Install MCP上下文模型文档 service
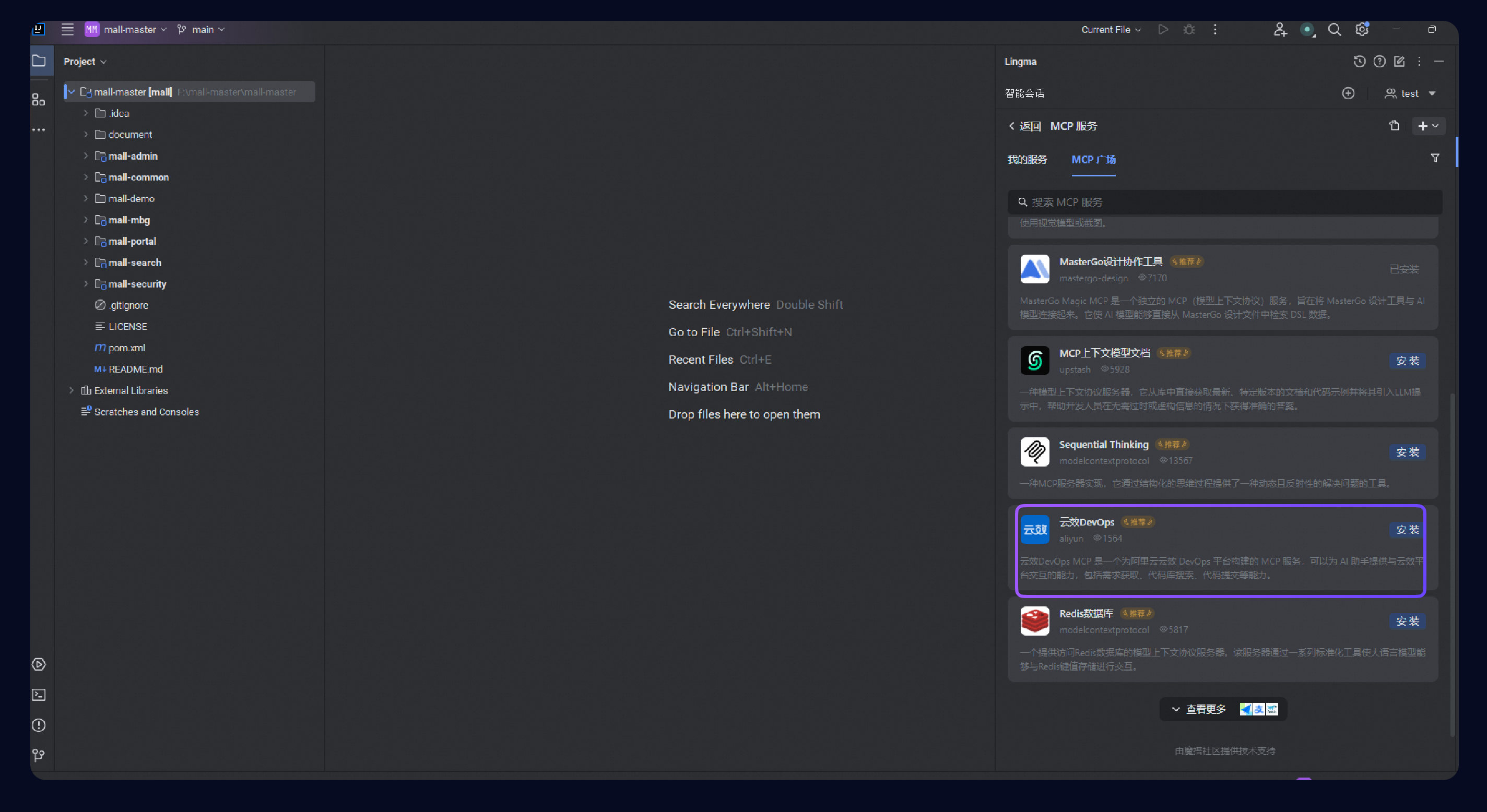This screenshot has width=1487, height=812. [x=1407, y=361]
